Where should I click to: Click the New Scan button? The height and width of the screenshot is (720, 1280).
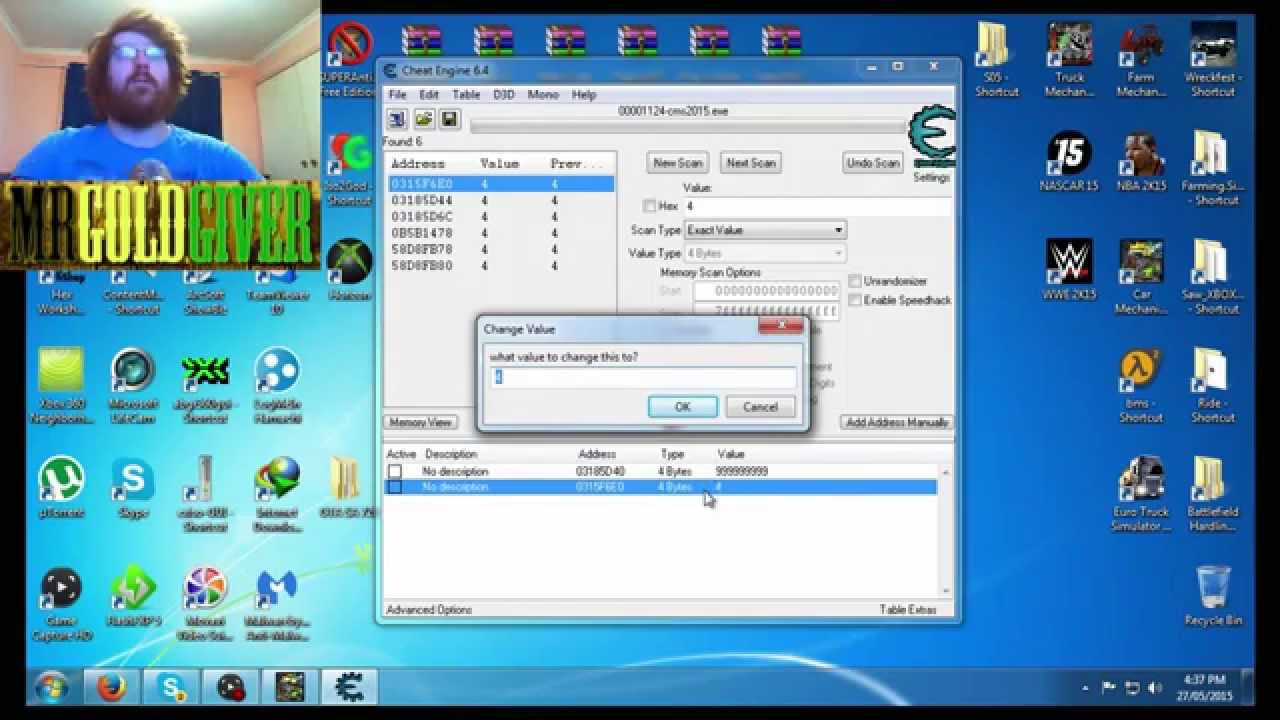tap(678, 163)
